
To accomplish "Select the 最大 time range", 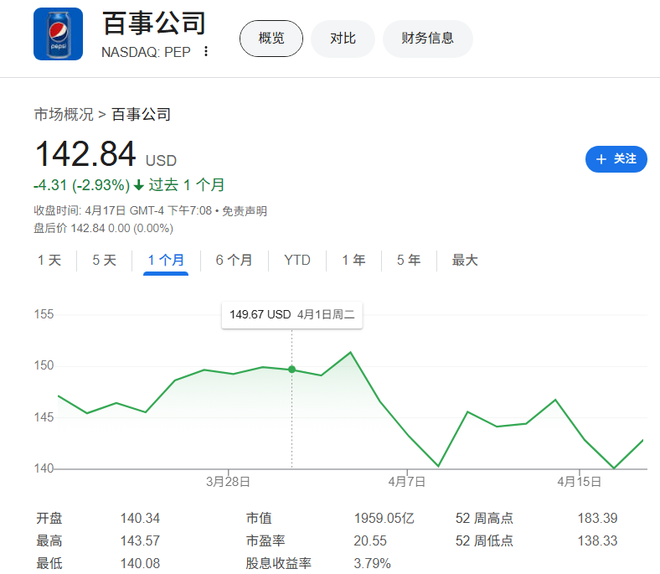I will [x=465, y=260].
